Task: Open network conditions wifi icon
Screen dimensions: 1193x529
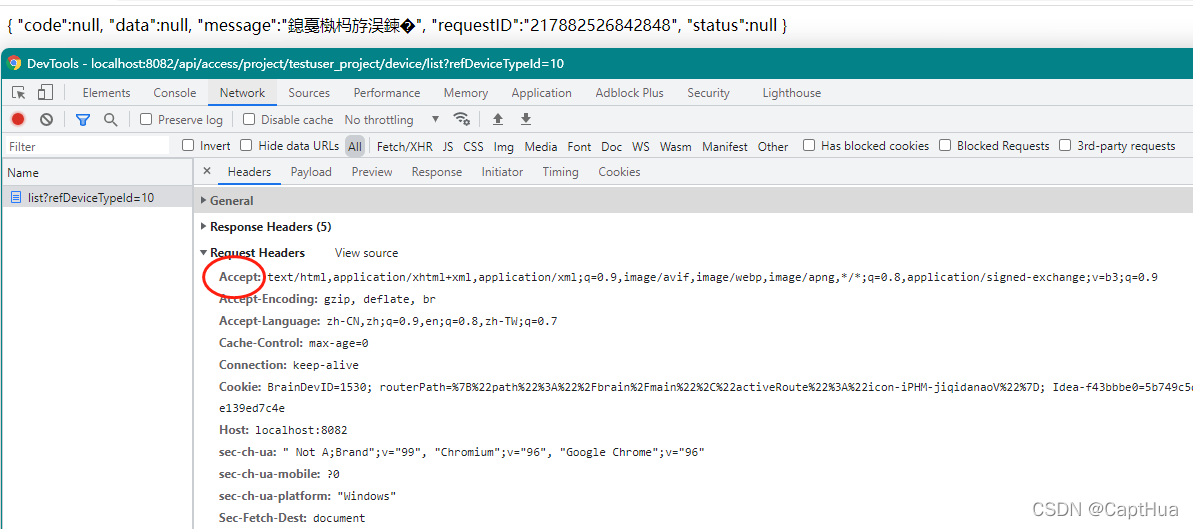Action: click(x=461, y=120)
